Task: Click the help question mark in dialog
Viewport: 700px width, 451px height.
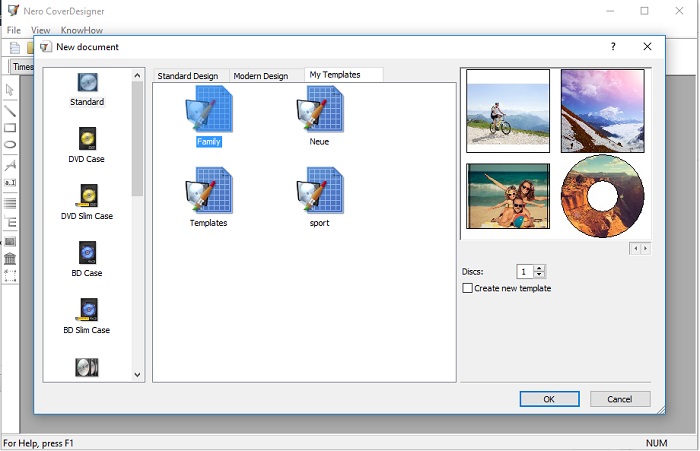Action: pyautogui.click(x=613, y=46)
